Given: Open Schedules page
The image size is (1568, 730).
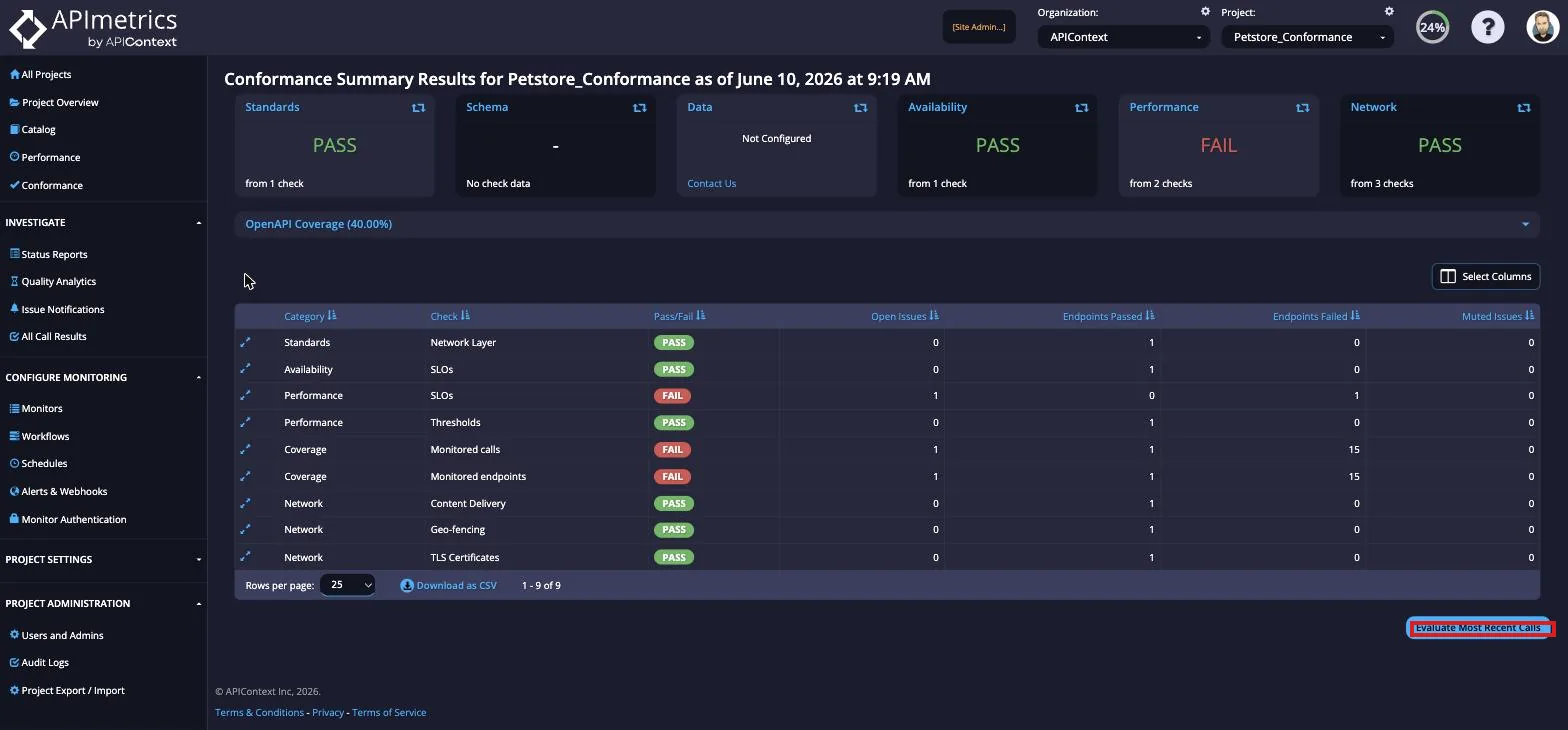Looking at the screenshot, I should pyautogui.click(x=38, y=463).
